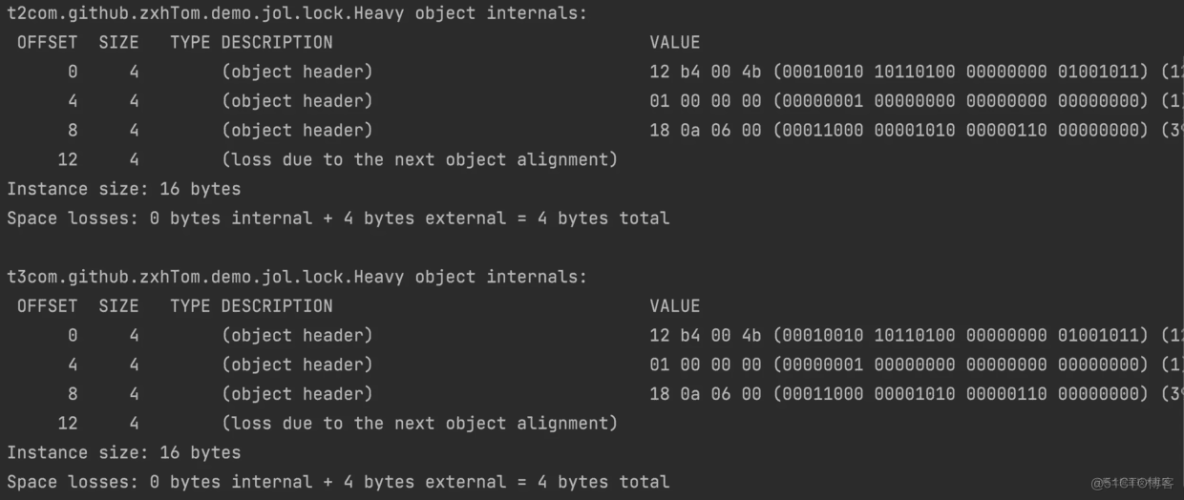The height and width of the screenshot is (500, 1184).
Task: Click the first Instance size: 16 bytes line
Action: pyautogui.click(x=124, y=189)
